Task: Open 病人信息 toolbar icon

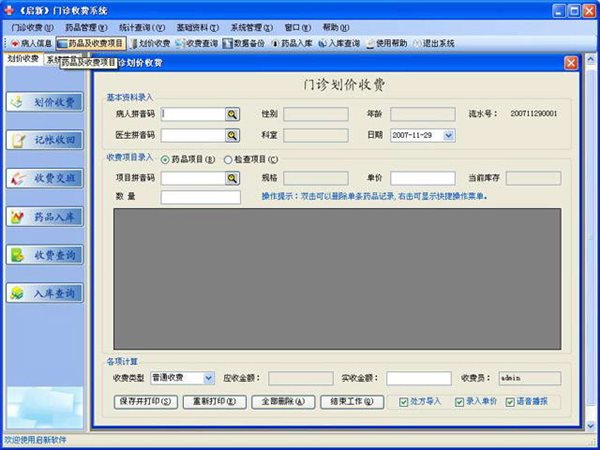Action: point(31,43)
